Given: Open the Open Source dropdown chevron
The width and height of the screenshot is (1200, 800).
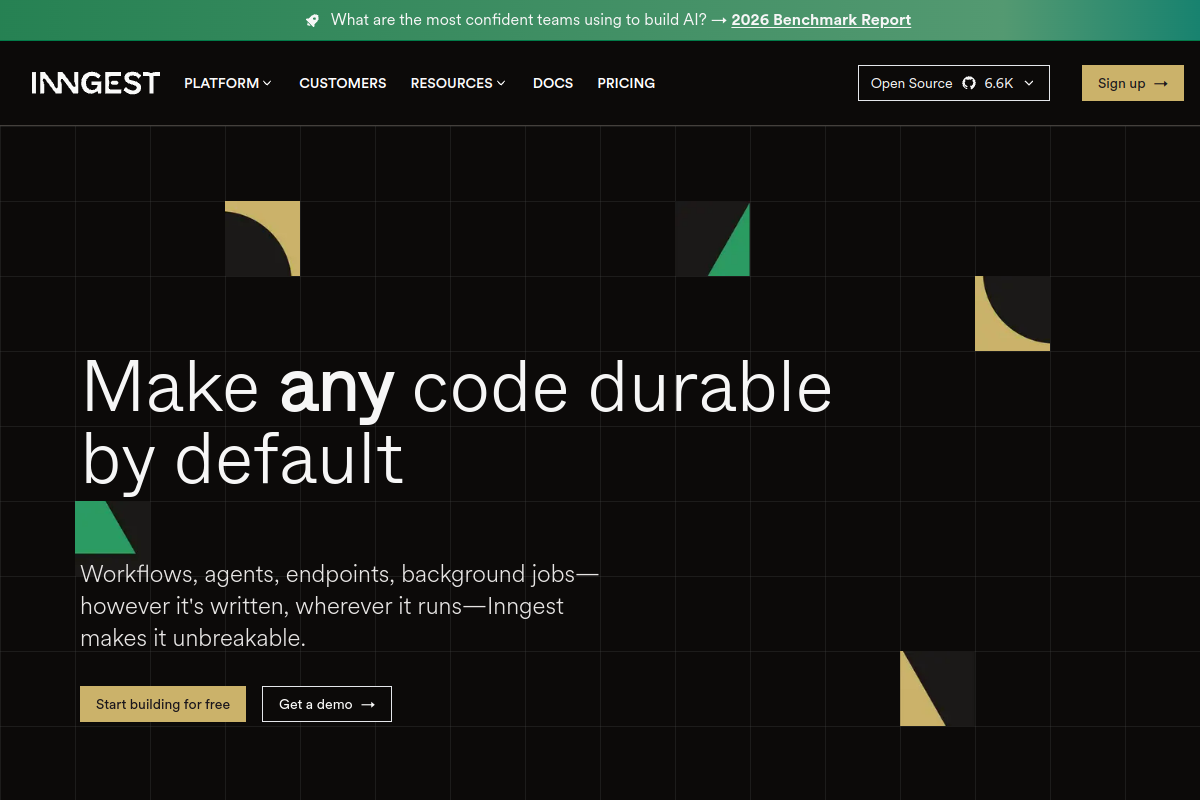Looking at the screenshot, I should coord(1030,83).
